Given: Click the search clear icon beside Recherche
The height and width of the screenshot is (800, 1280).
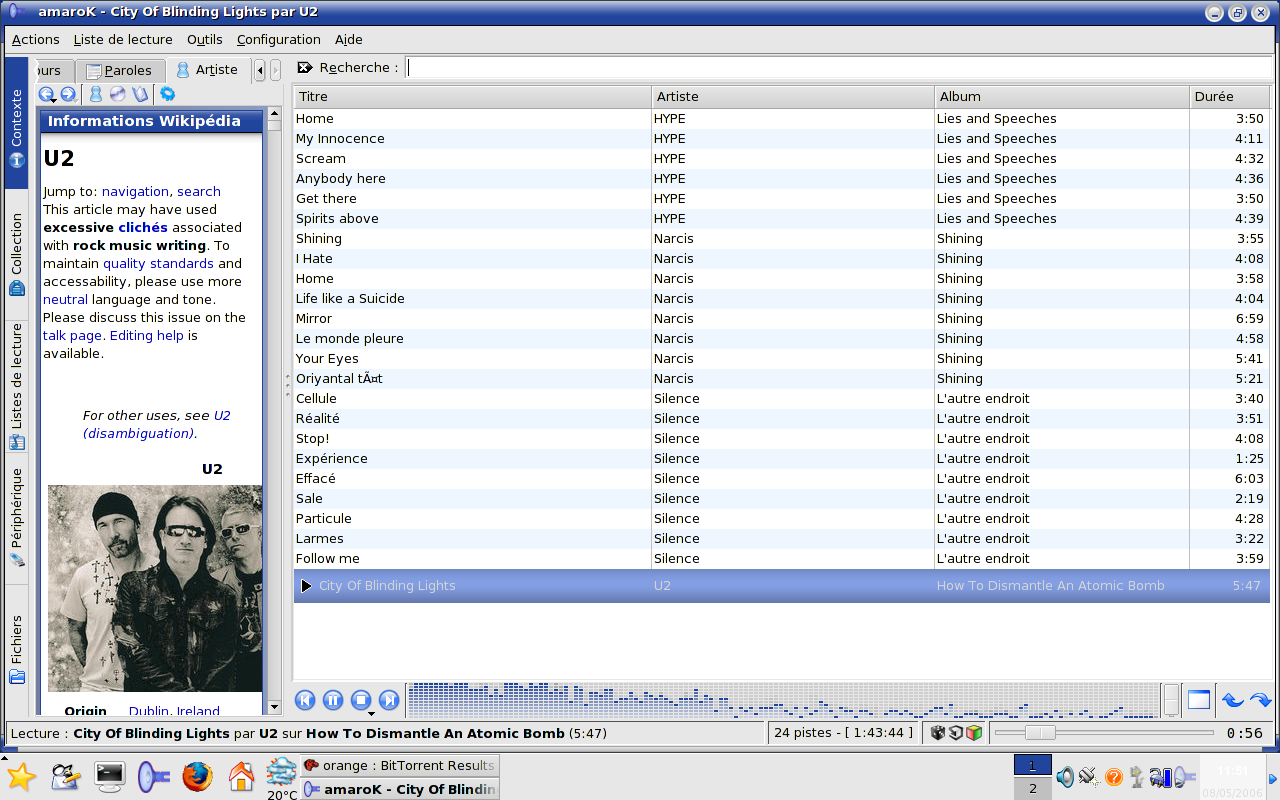Looking at the screenshot, I should click(305, 68).
